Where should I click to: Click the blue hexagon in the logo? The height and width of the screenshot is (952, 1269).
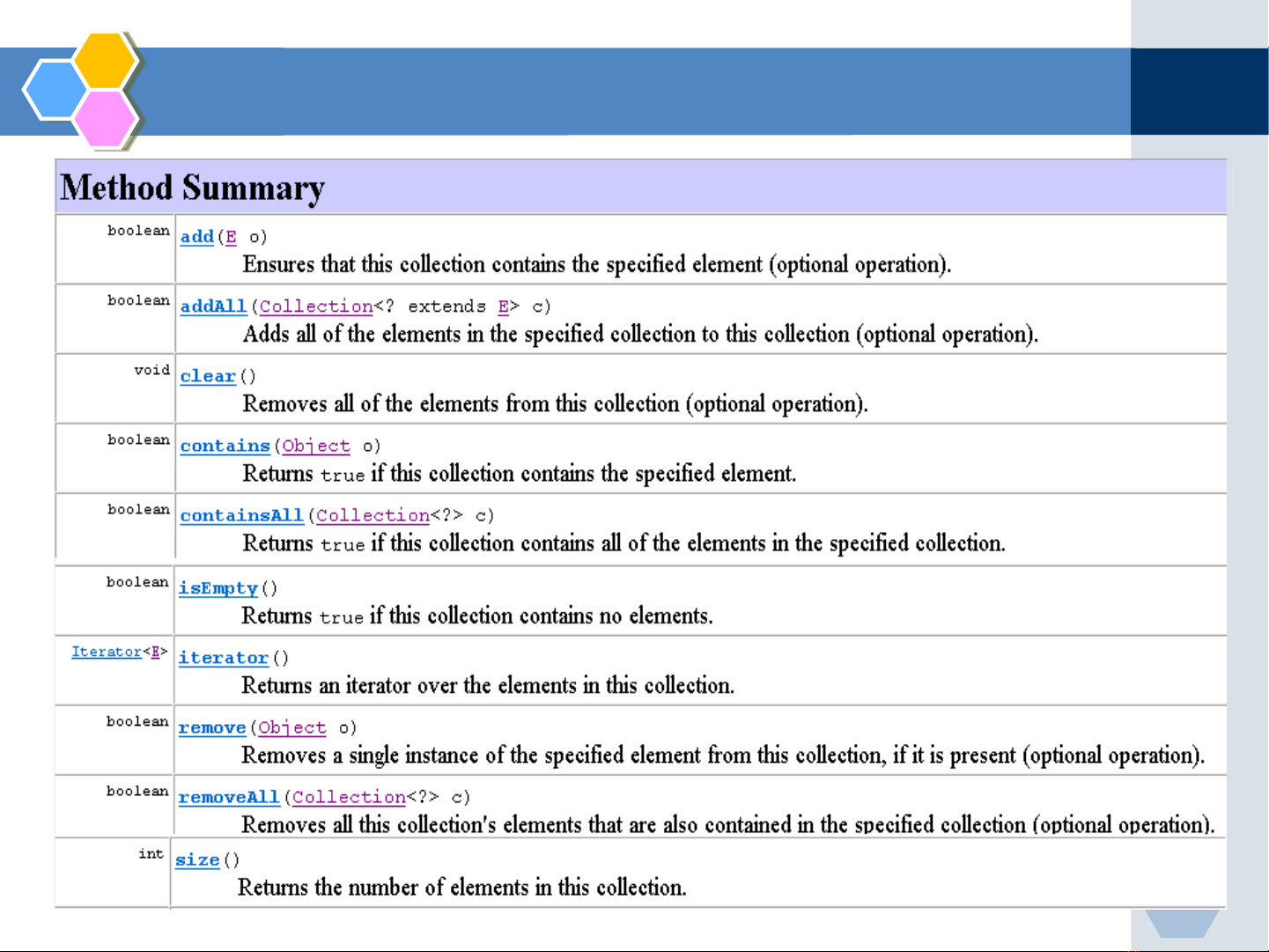(x=55, y=90)
